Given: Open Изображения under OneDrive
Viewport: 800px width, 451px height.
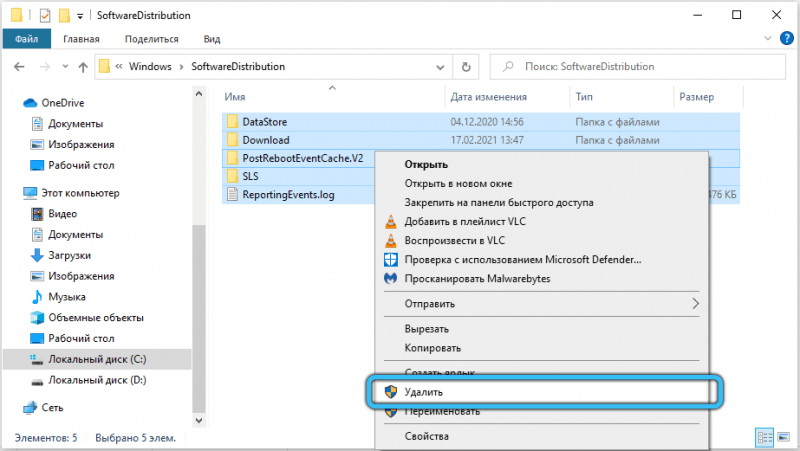Looking at the screenshot, I should click(72, 144).
